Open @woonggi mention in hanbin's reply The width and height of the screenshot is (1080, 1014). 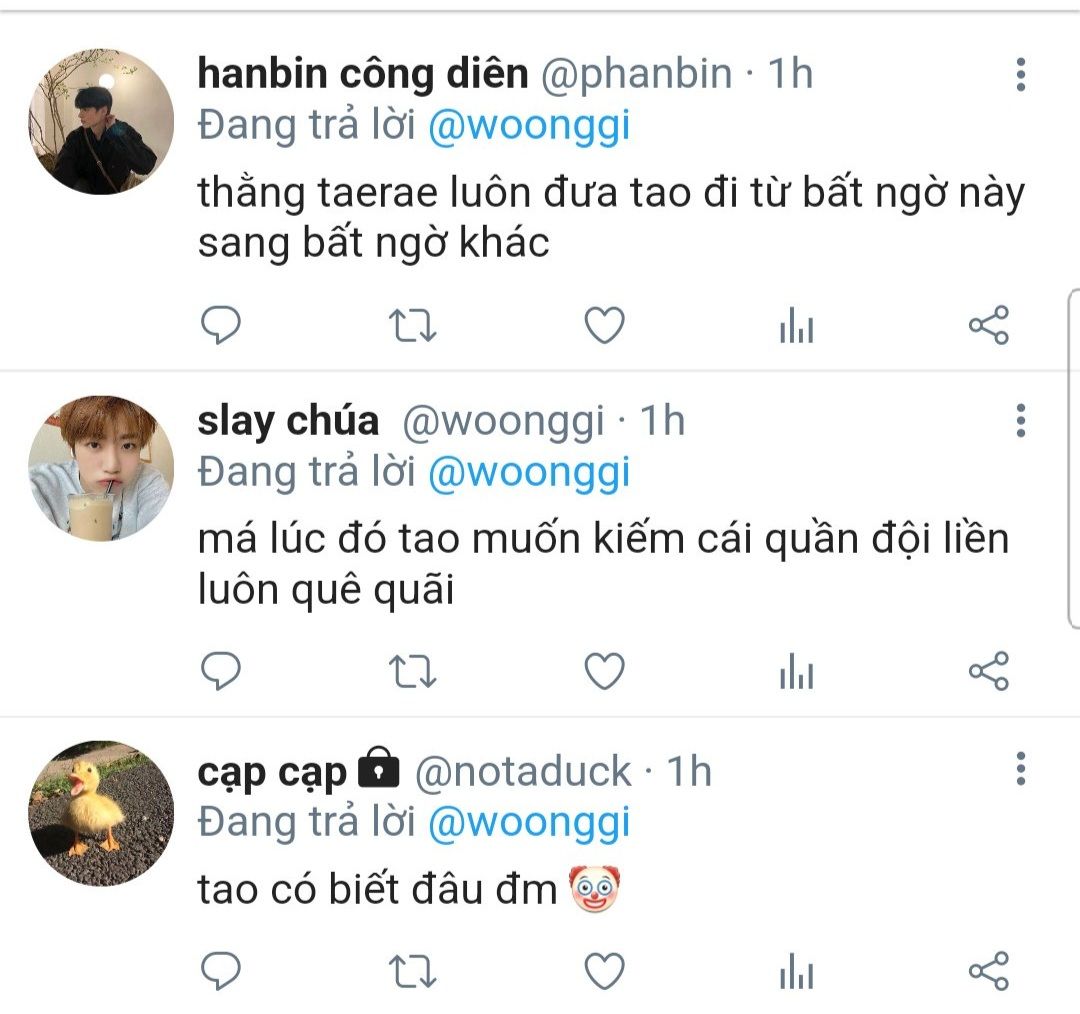pyautogui.click(x=529, y=127)
